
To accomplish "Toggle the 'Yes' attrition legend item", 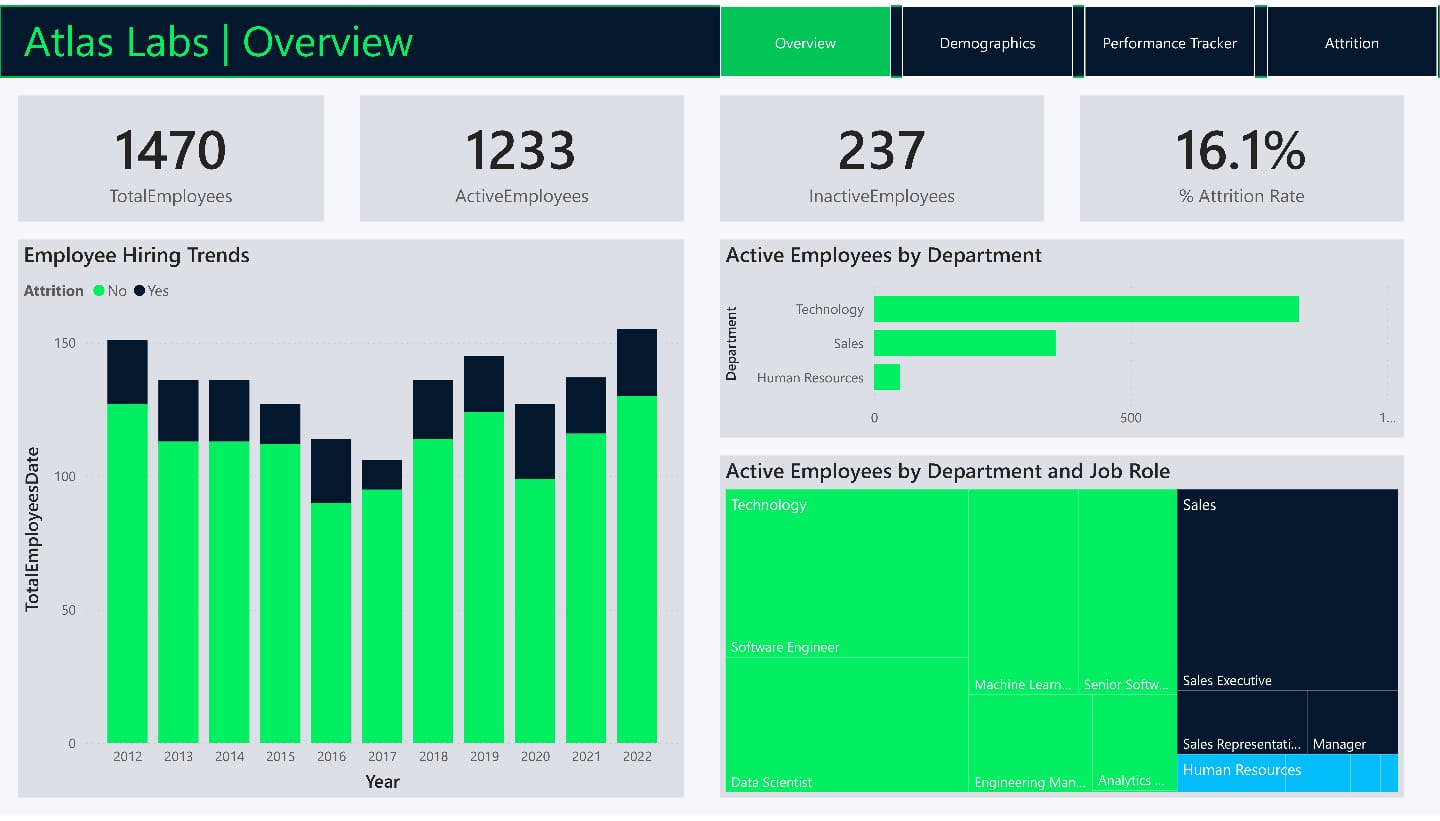I will 150,291.
